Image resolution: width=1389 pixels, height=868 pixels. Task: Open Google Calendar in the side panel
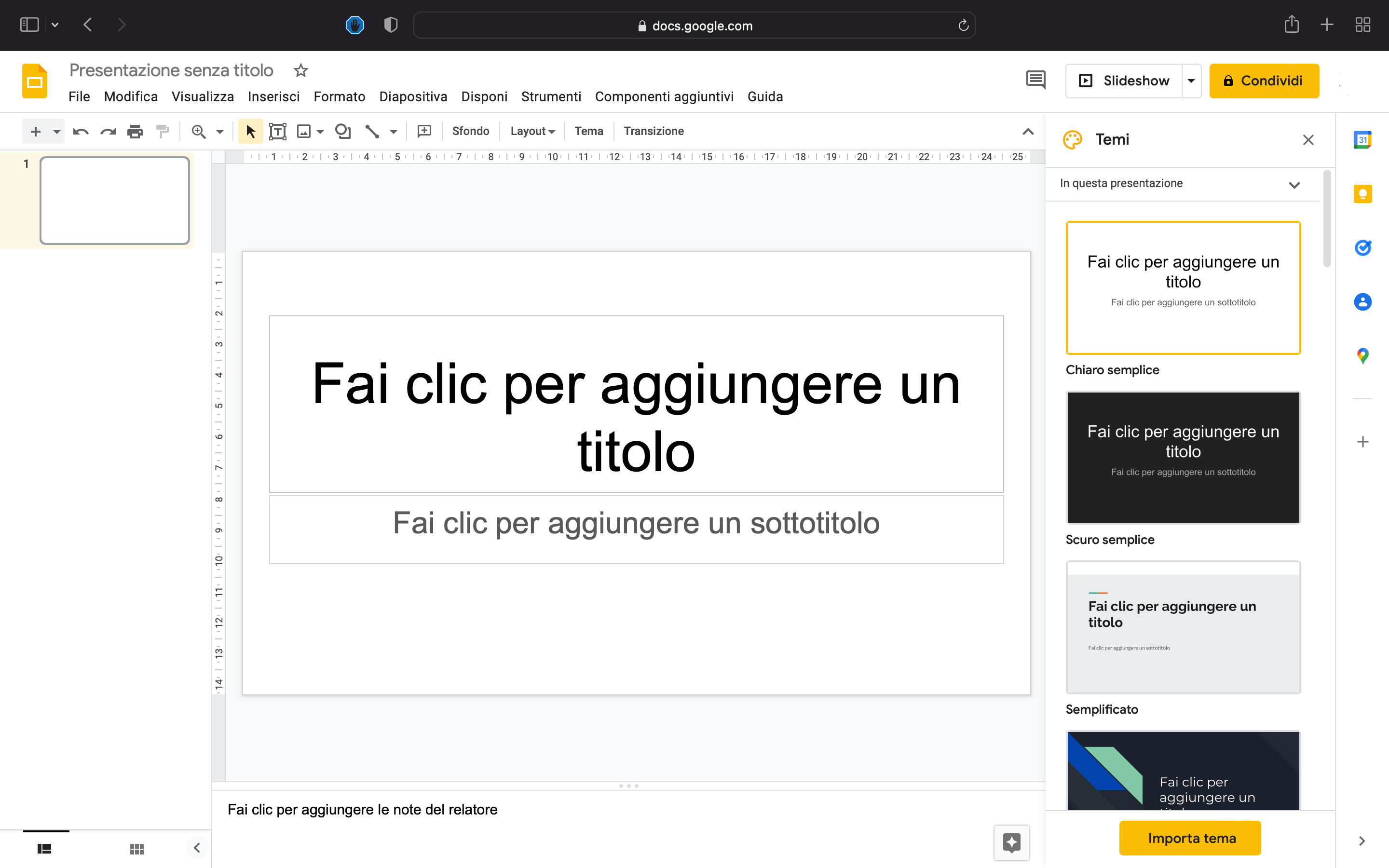click(x=1363, y=138)
